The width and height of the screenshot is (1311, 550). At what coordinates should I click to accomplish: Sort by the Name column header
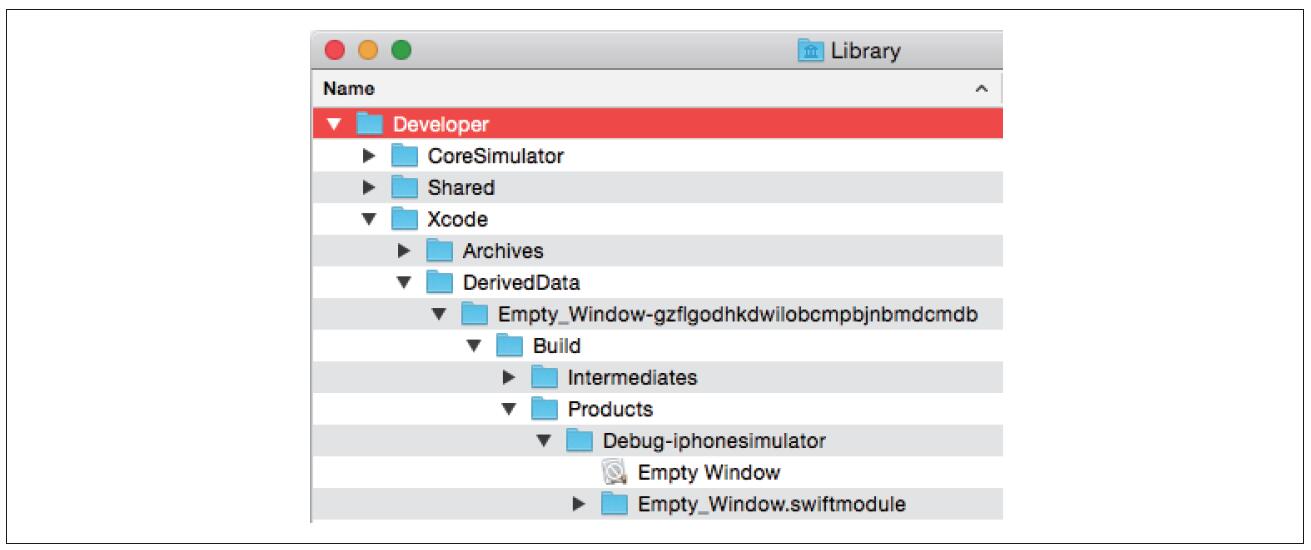(349, 89)
